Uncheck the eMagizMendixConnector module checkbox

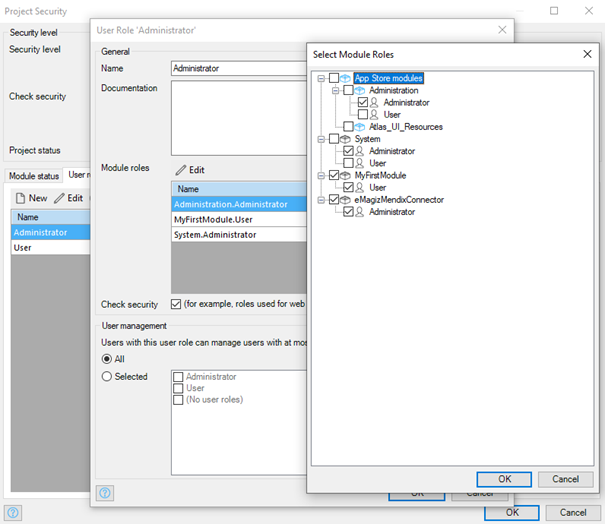(x=334, y=200)
